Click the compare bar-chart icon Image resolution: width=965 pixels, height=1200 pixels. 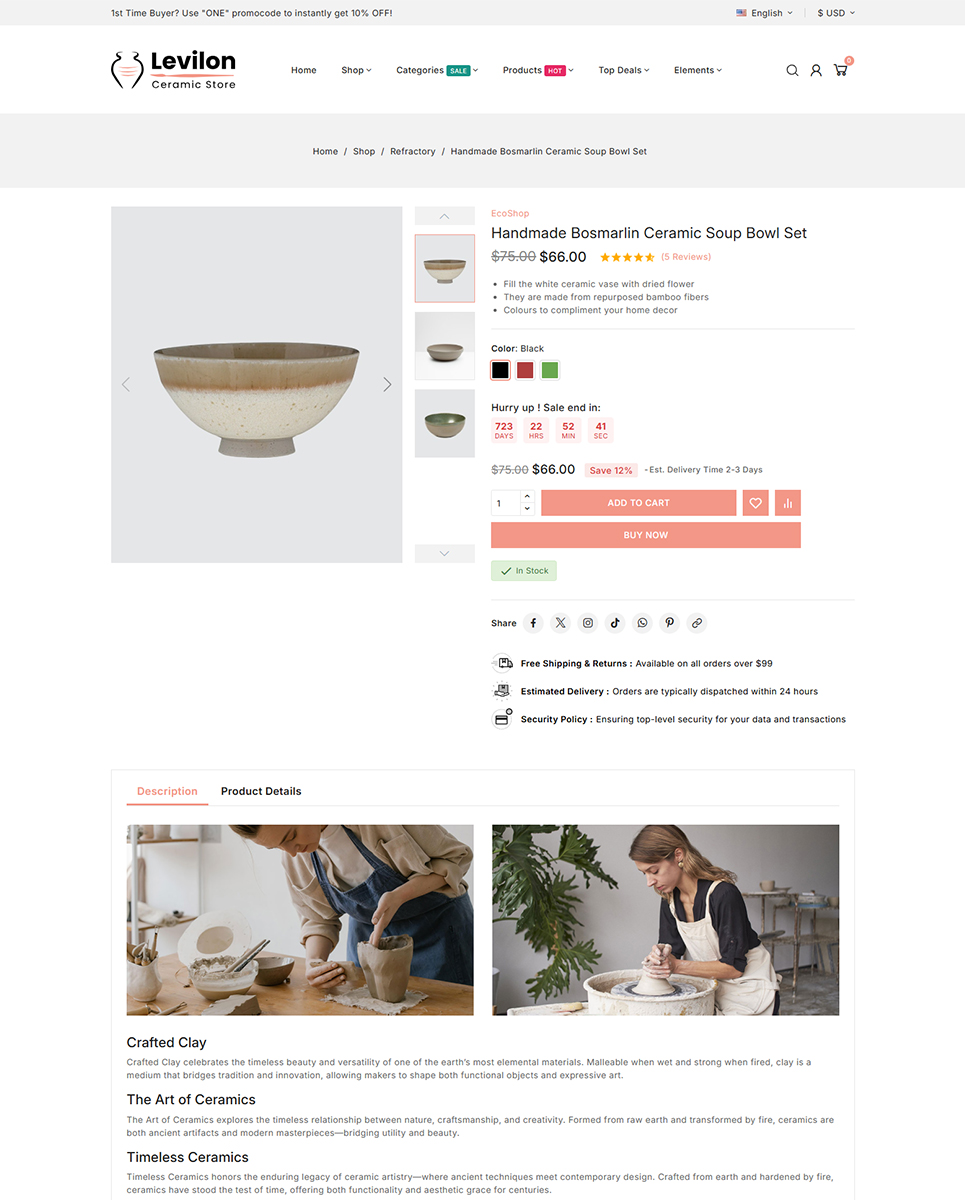tap(788, 503)
